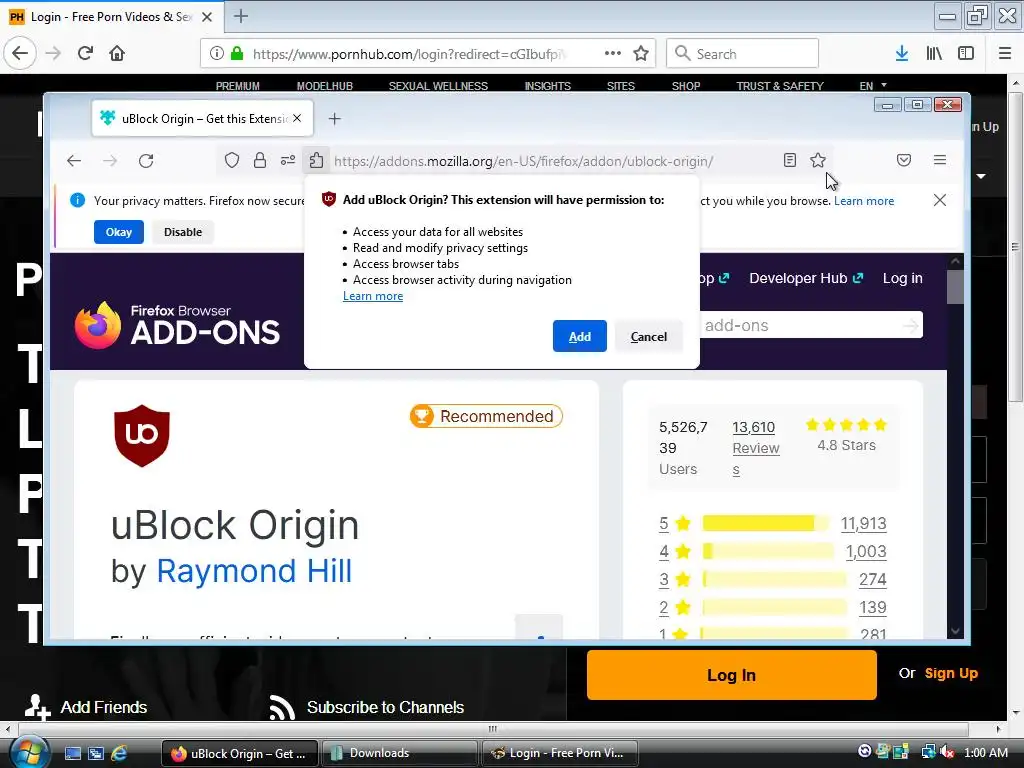
Task: Click the tracking protection shield icon
Action: [232, 160]
